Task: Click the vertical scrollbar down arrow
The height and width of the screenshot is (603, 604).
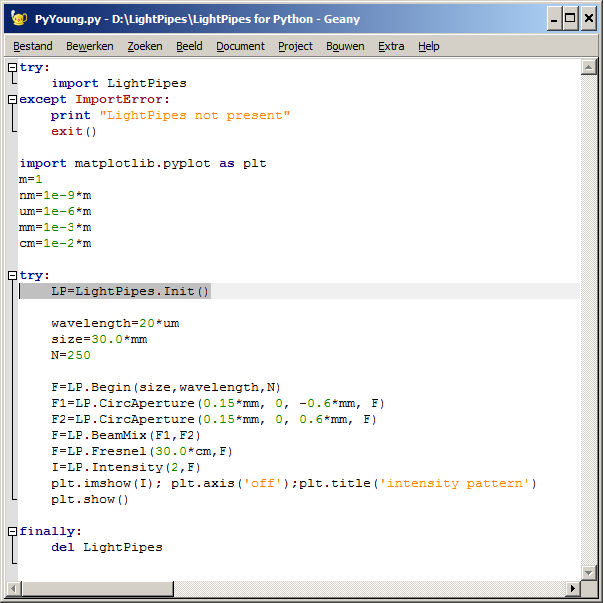Action: pyautogui.click(x=589, y=573)
